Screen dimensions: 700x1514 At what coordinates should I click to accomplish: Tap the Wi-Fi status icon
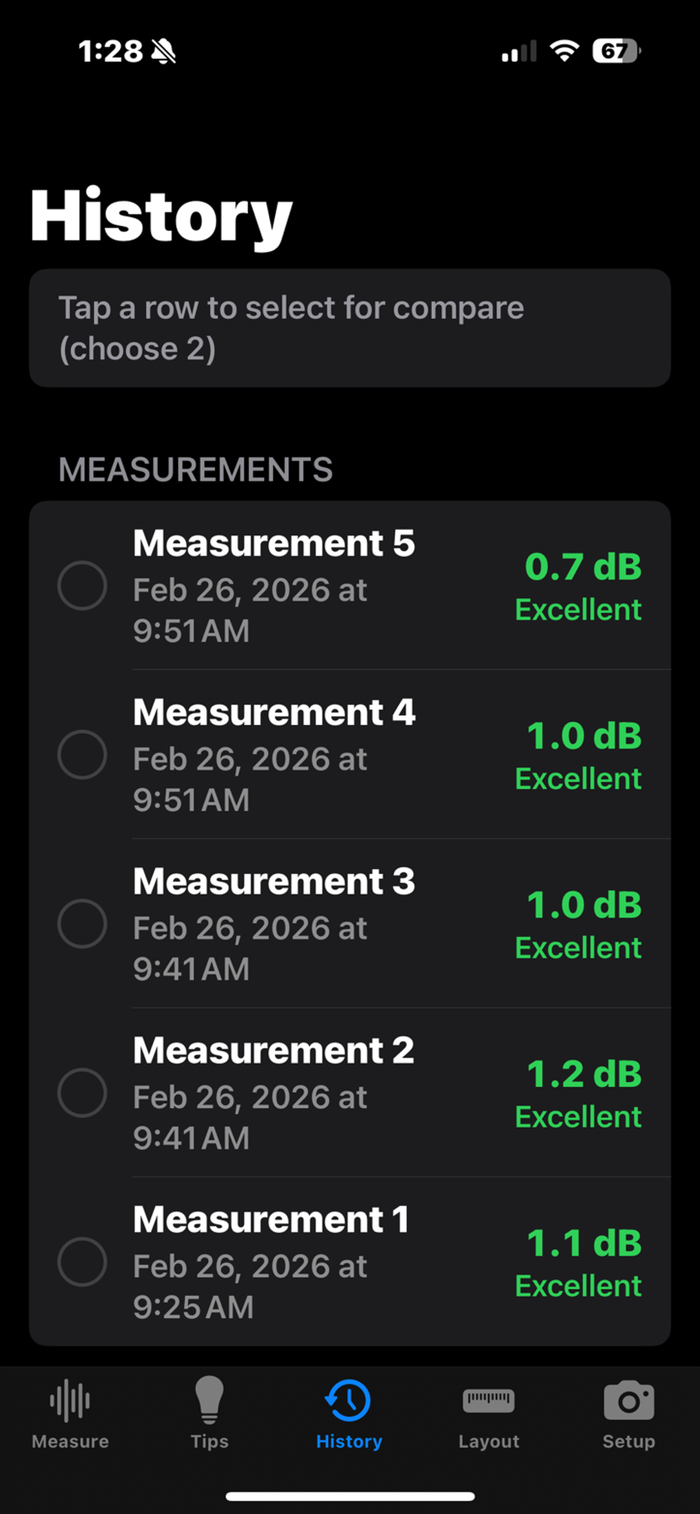tap(565, 52)
